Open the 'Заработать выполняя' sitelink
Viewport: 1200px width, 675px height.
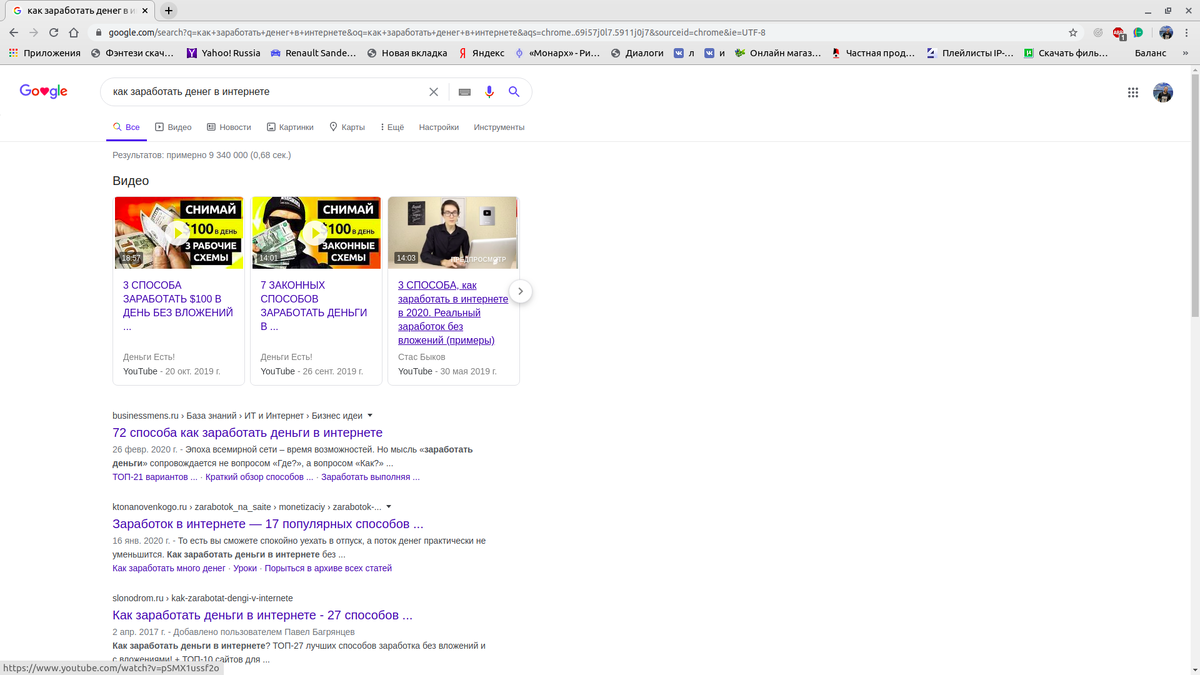click(370, 477)
